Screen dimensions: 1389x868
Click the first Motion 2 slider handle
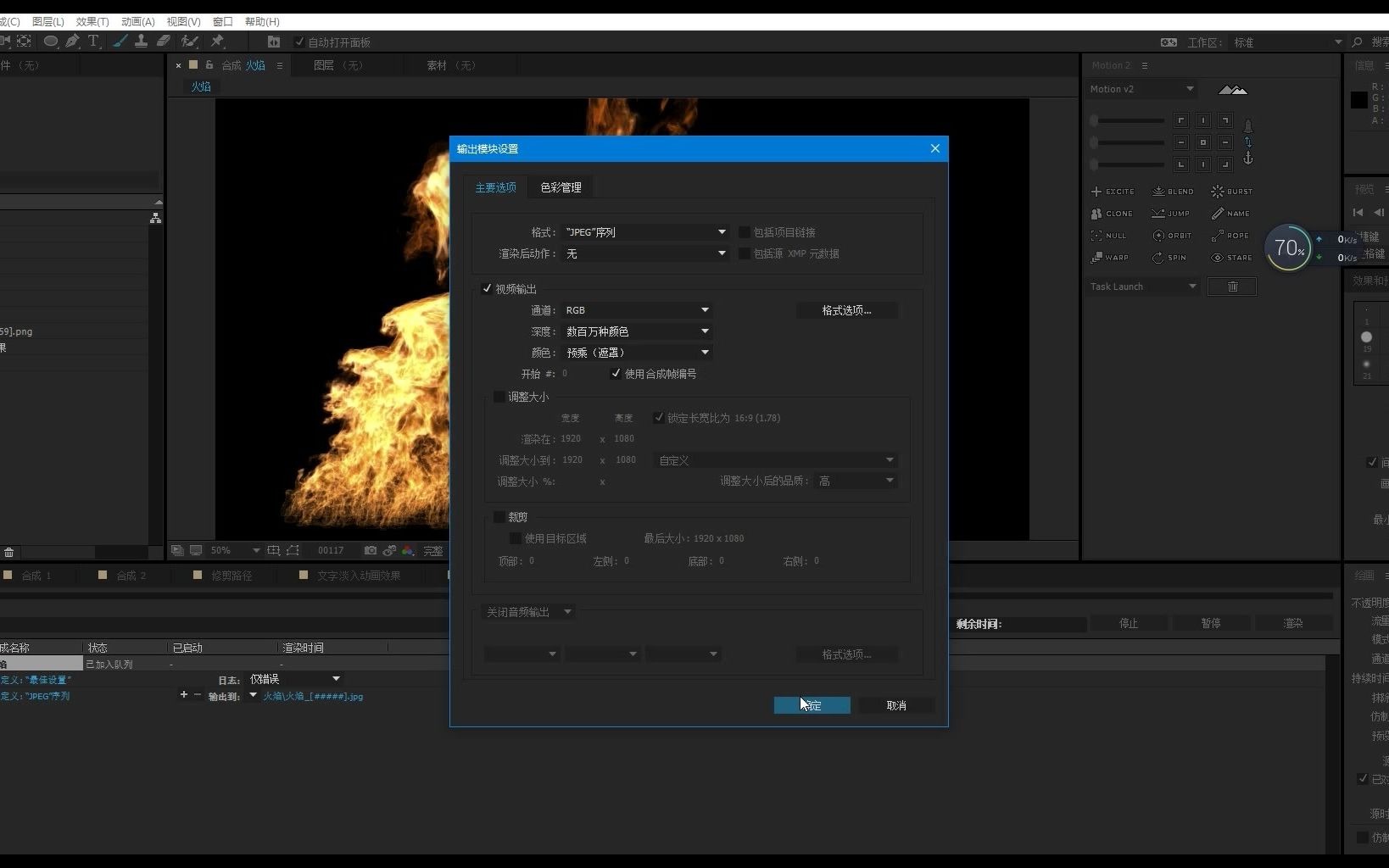(x=1094, y=120)
